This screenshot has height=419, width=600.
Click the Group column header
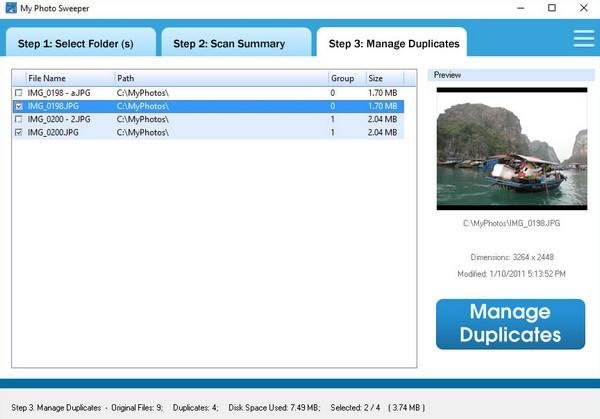(346, 78)
